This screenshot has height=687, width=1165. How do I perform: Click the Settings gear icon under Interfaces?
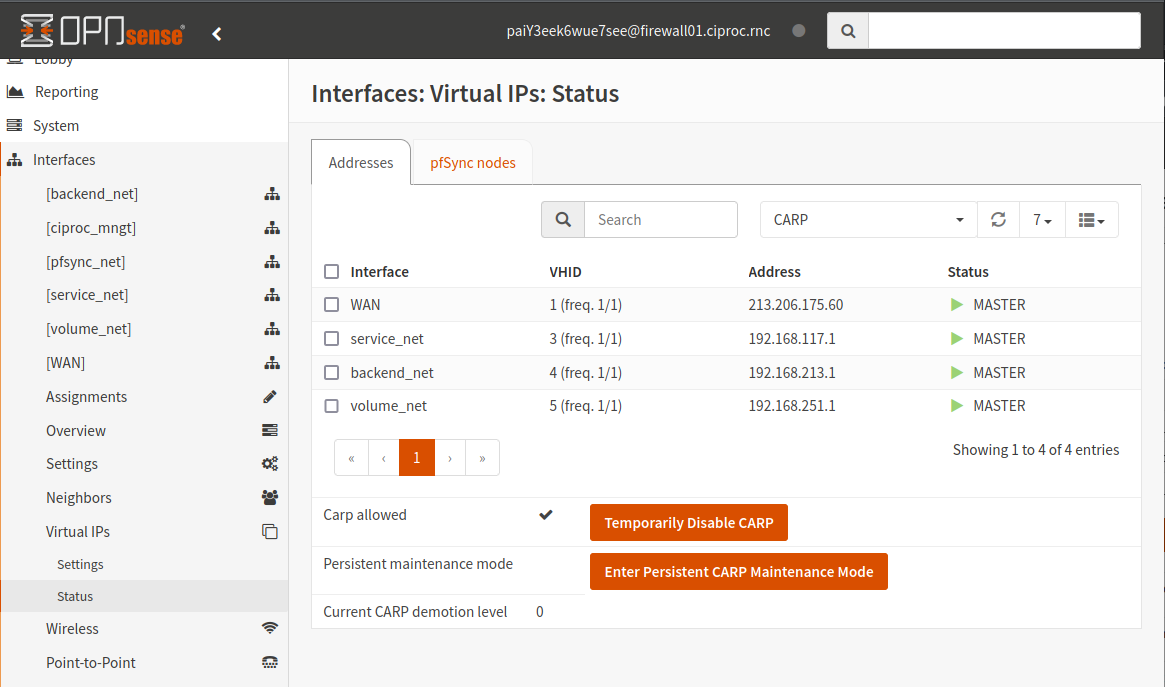pos(270,463)
